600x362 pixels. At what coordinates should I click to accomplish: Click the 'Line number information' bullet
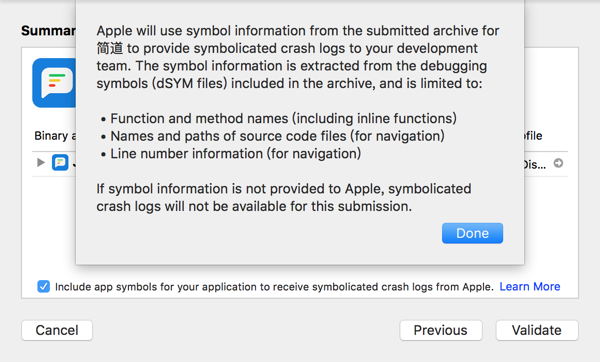pos(231,153)
